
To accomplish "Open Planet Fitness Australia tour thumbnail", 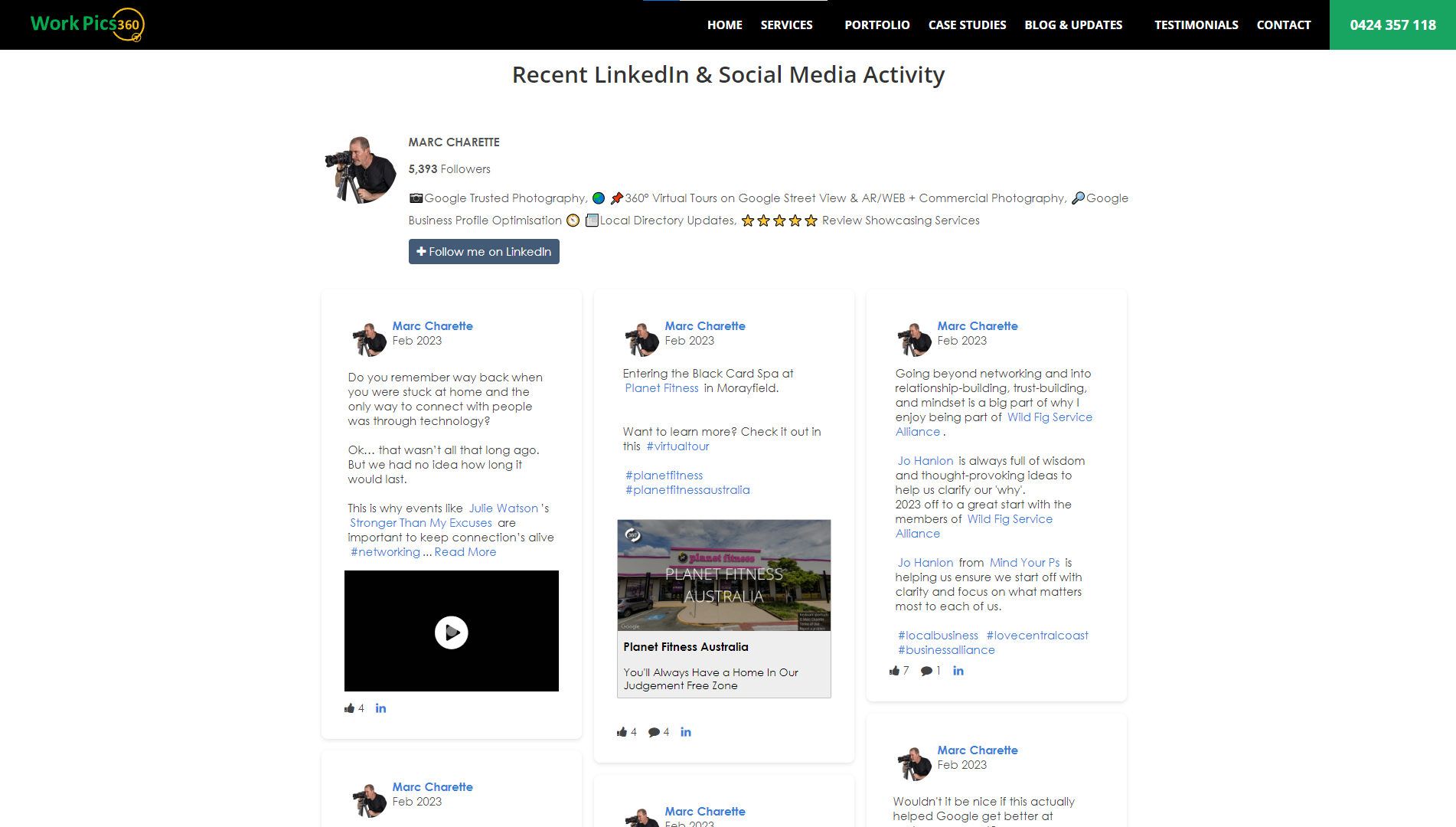I will point(724,575).
